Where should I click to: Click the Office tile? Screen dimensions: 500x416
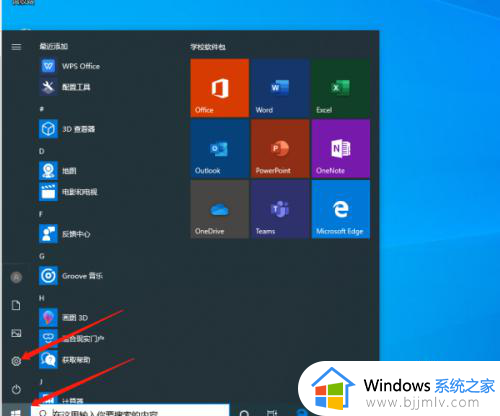click(220, 88)
